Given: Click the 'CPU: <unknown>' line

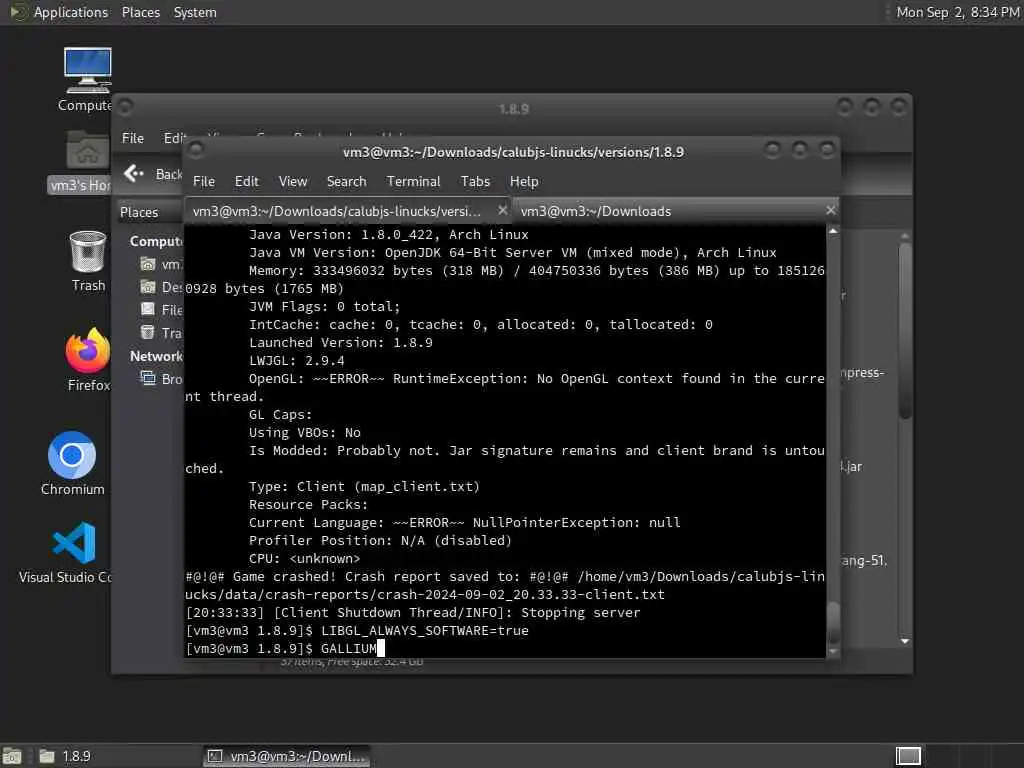Looking at the screenshot, I should point(304,558).
